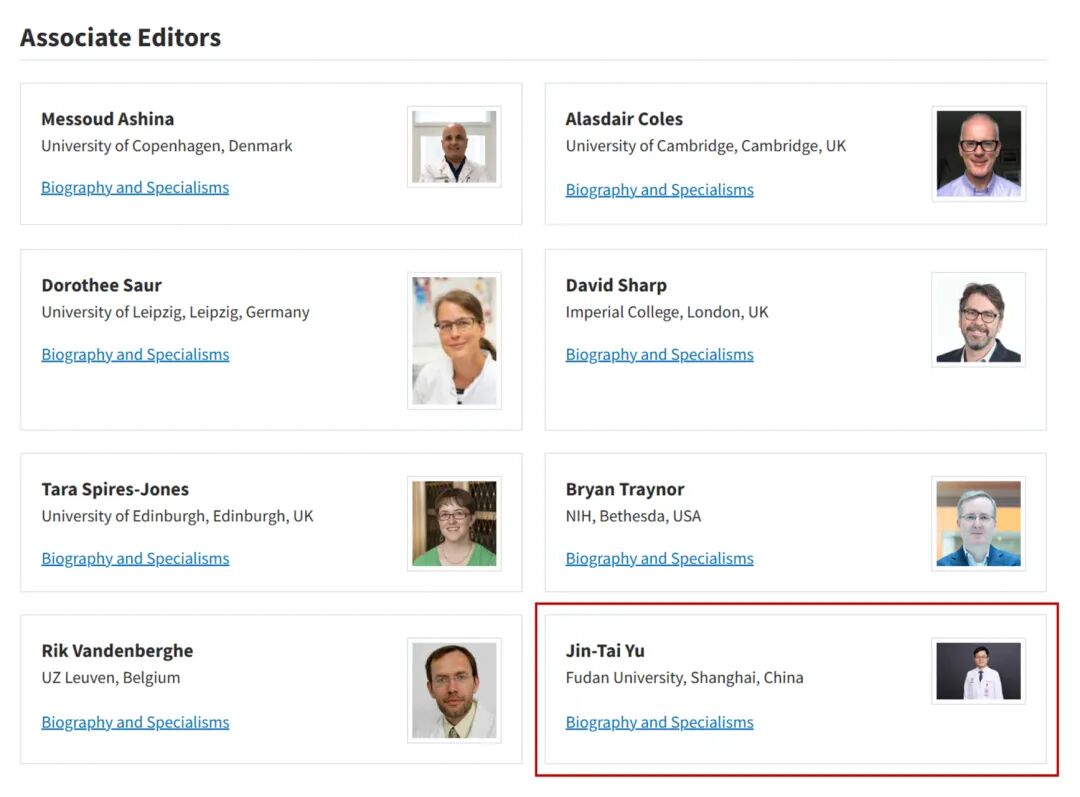Screen dimensions: 1080x797
Task: Select the Messoud Ashina name text
Action: tap(108, 119)
